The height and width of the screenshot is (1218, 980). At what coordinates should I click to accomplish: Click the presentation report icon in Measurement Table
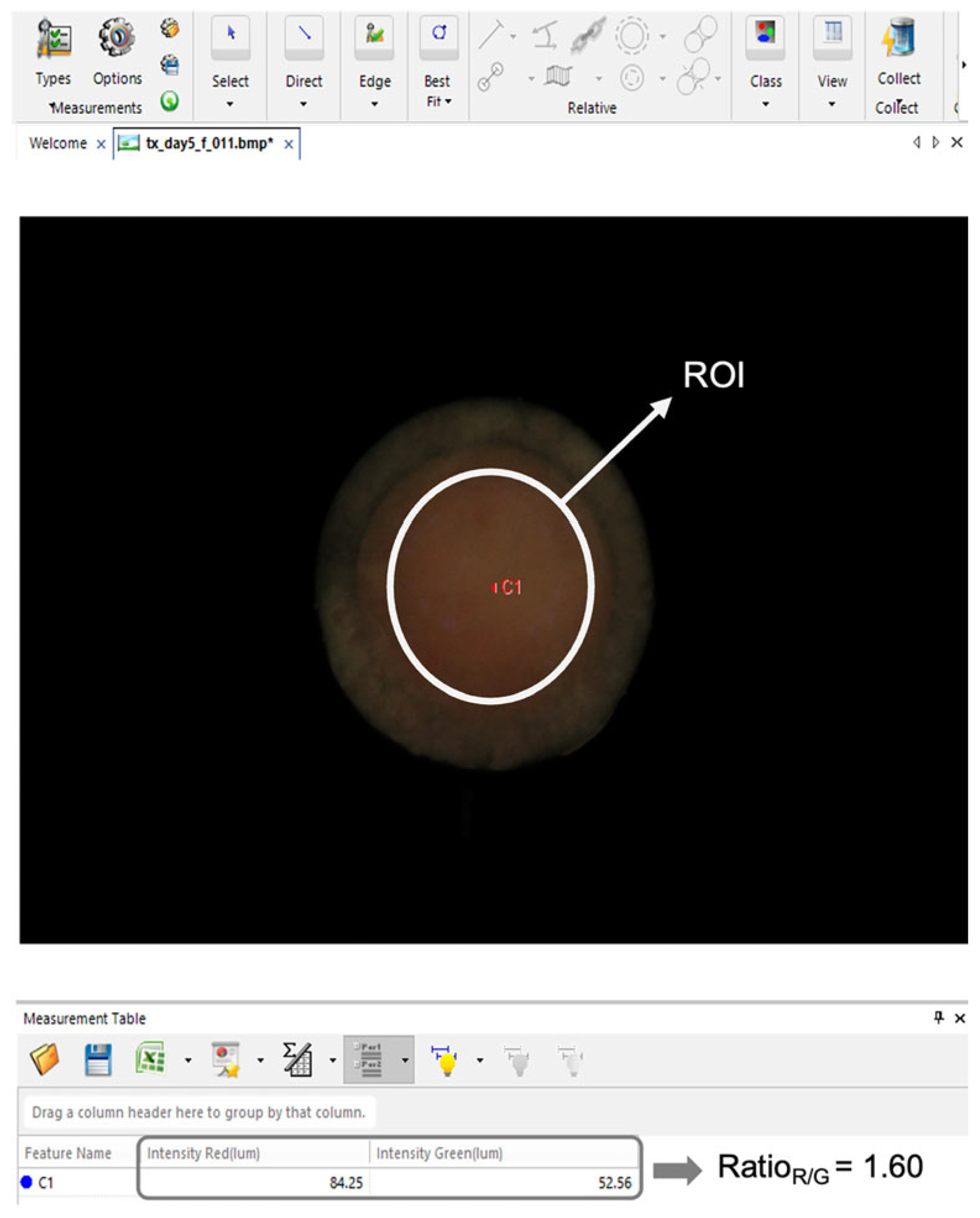(x=226, y=1060)
